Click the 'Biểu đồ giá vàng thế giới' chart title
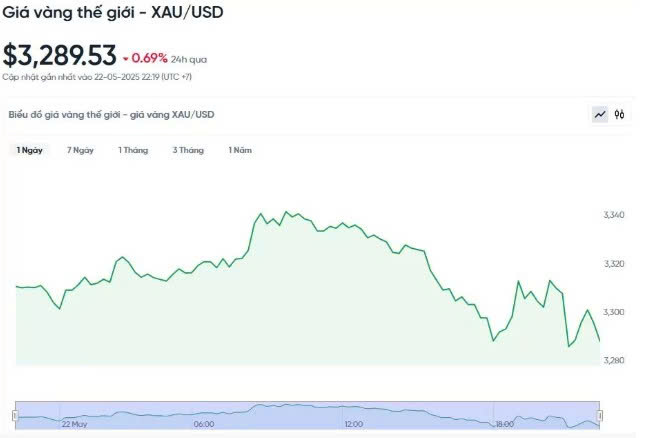 click(111, 115)
